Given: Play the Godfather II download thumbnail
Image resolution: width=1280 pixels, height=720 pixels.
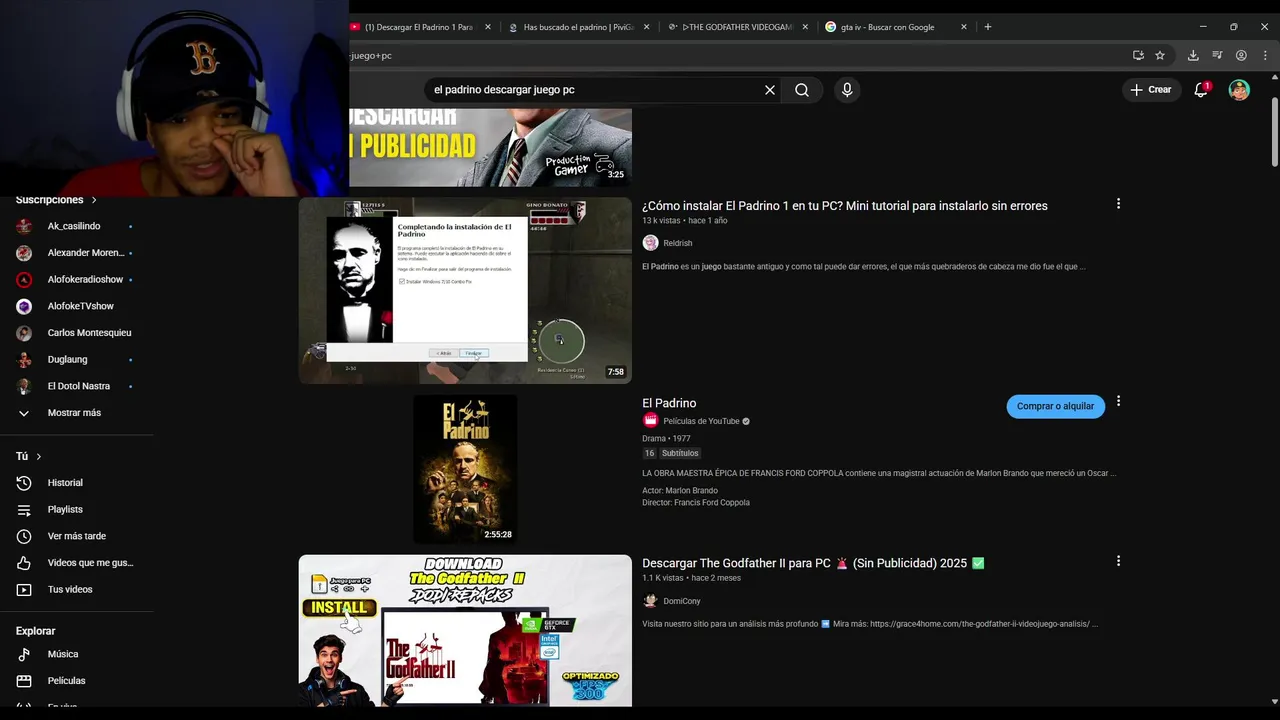Looking at the screenshot, I should [465, 631].
